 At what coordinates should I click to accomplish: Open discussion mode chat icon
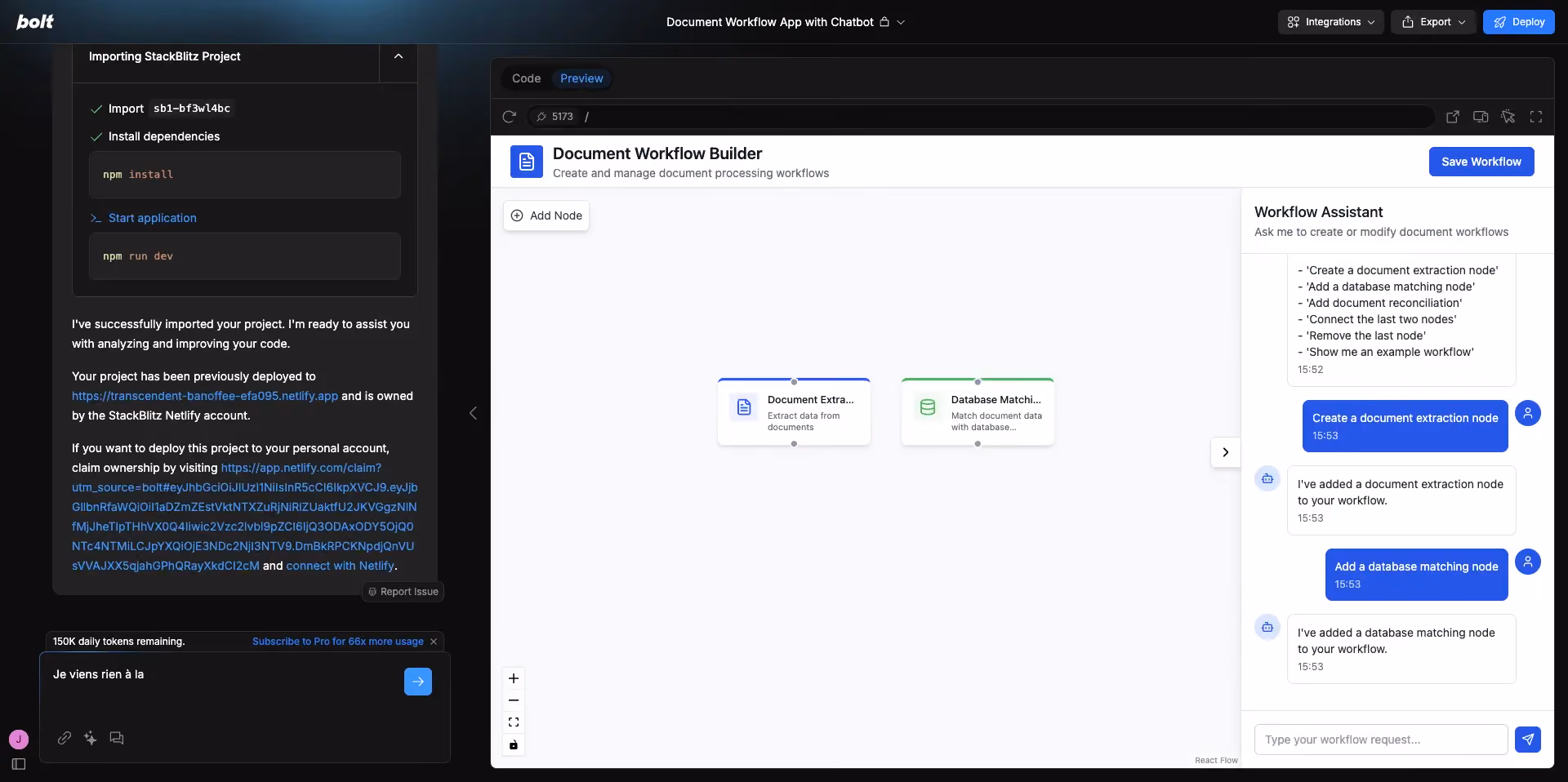point(117,738)
